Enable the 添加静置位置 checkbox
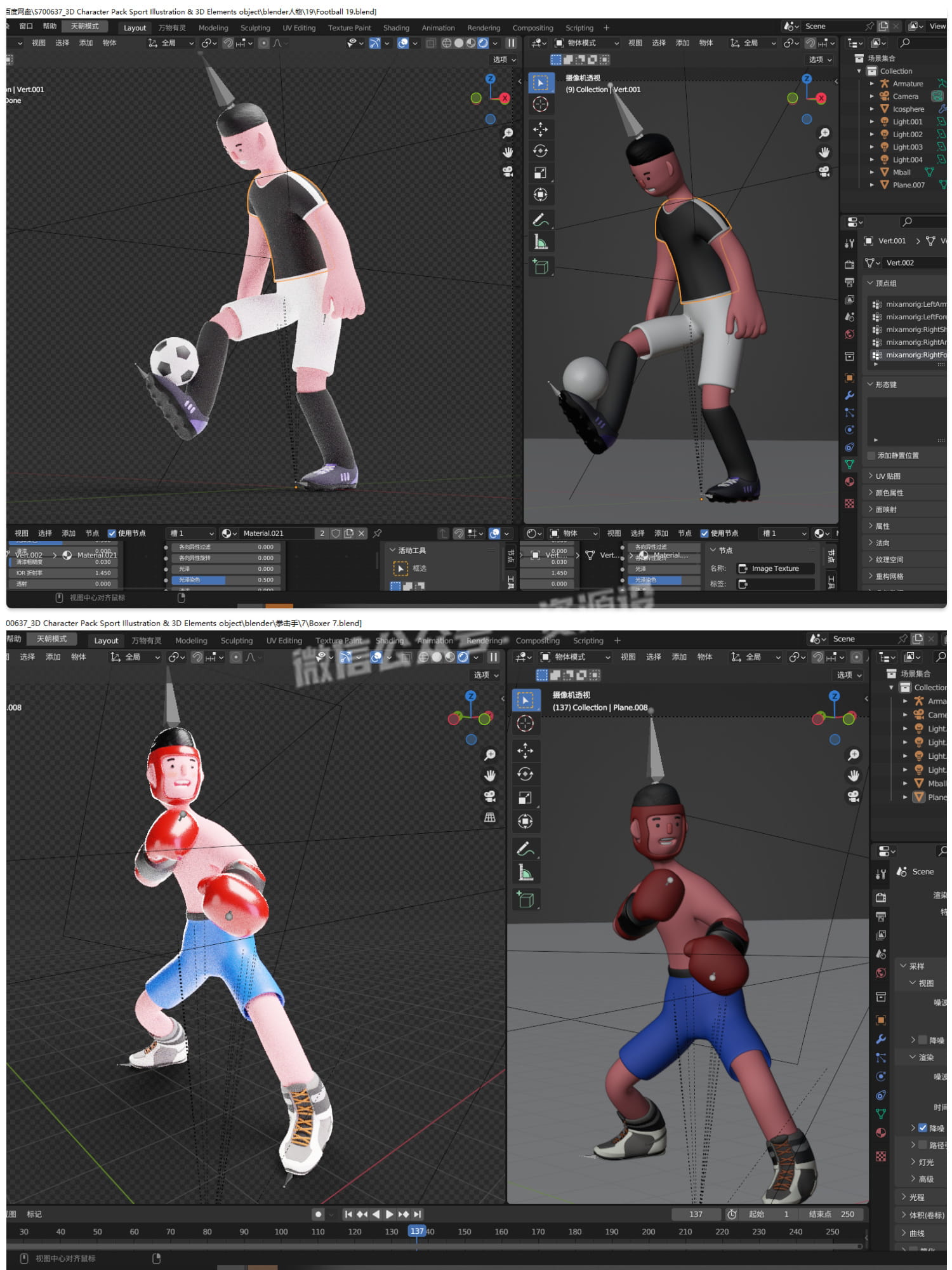The height and width of the screenshot is (1270, 952). tap(871, 455)
